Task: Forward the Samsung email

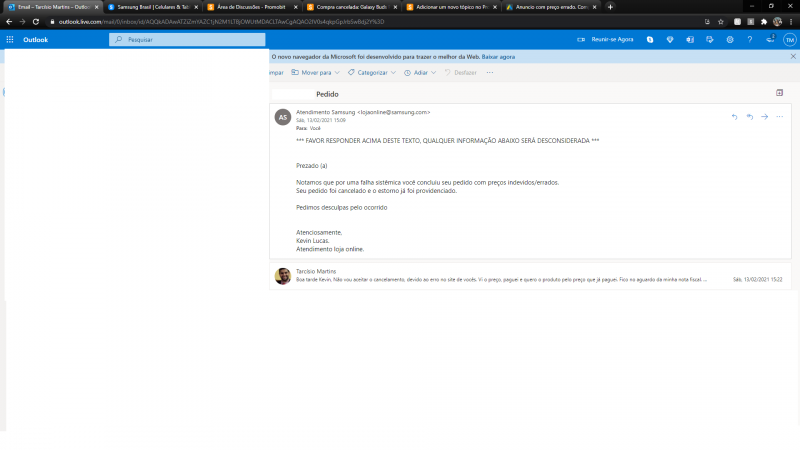Action: click(764, 117)
